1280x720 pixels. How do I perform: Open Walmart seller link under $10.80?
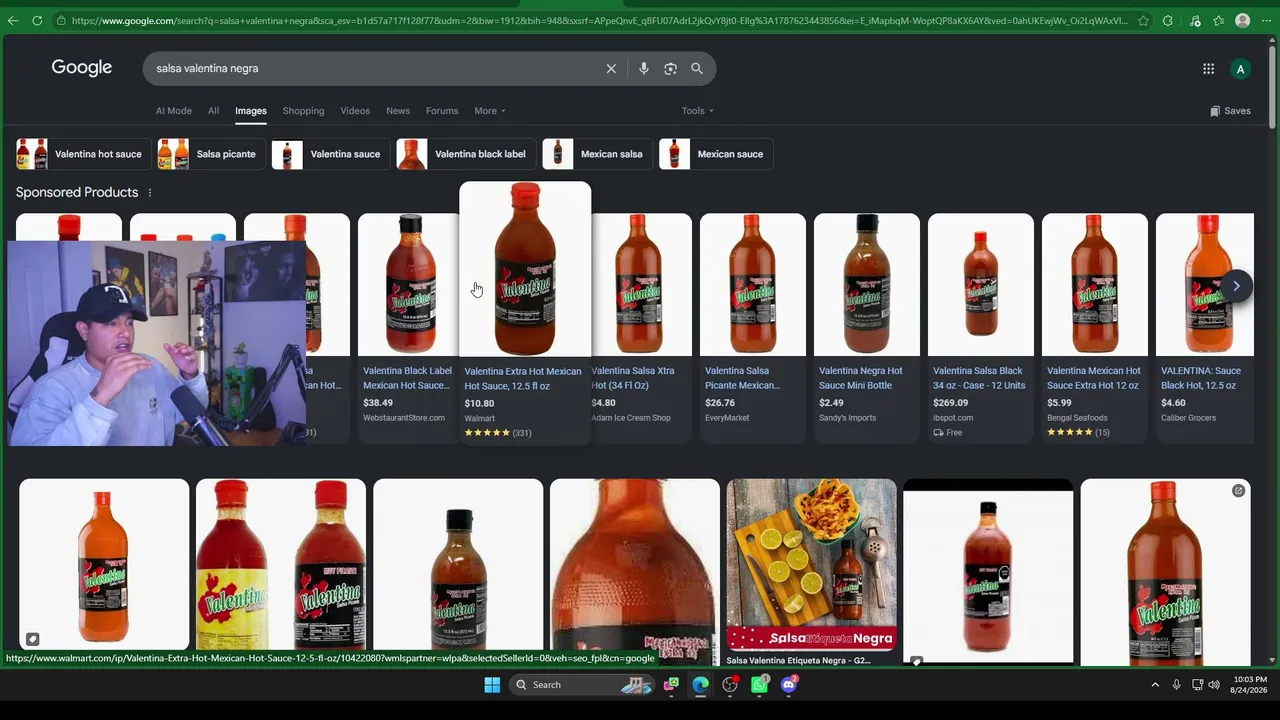(480, 419)
